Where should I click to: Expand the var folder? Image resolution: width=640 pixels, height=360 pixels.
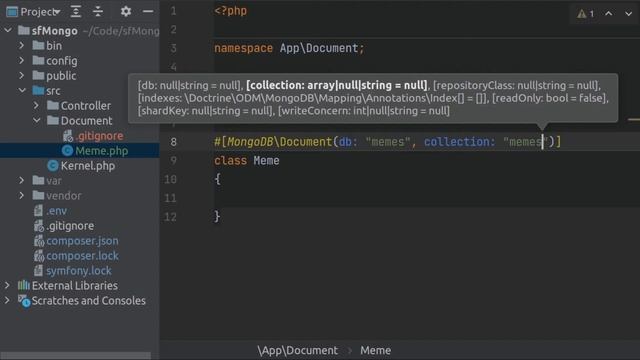[22, 180]
